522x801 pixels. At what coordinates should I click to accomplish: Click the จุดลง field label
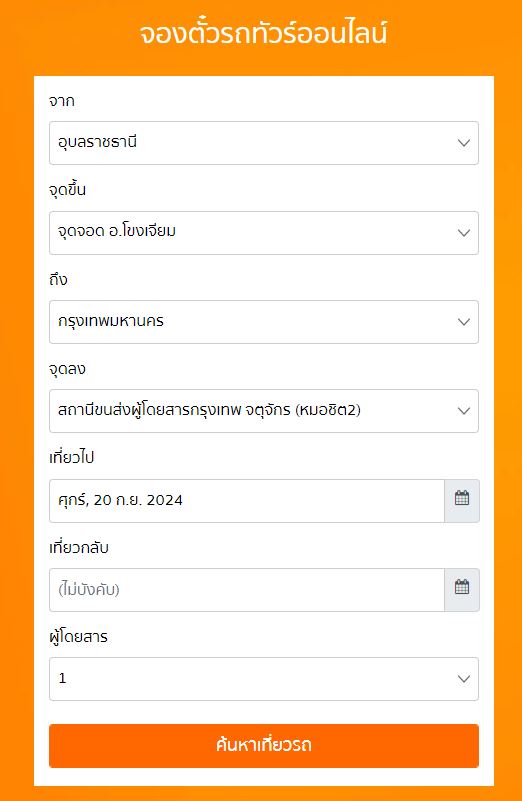pyautogui.click(x=67, y=369)
